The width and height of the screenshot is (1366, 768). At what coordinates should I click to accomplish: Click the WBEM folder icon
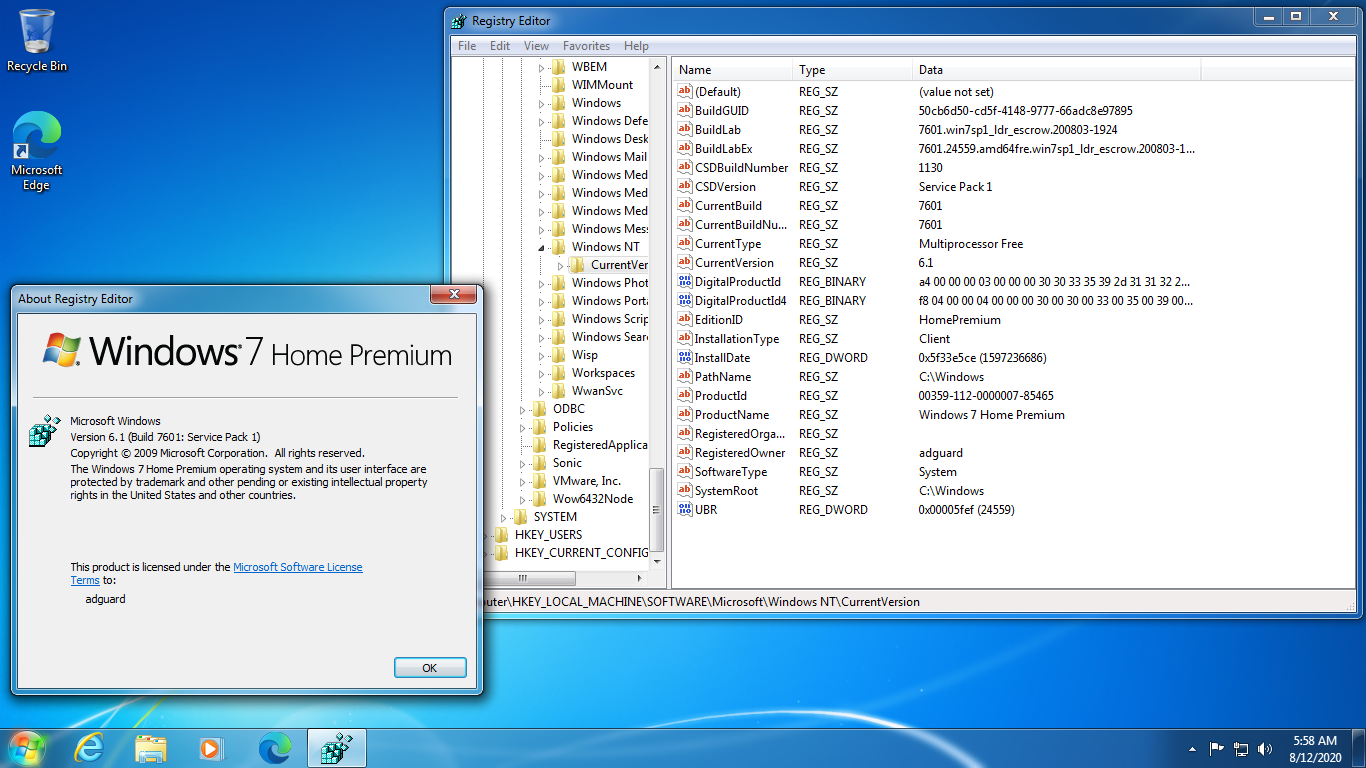point(559,67)
